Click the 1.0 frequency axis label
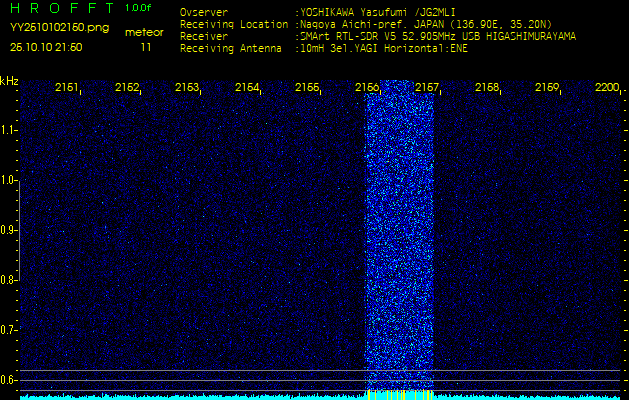 coord(8,181)
